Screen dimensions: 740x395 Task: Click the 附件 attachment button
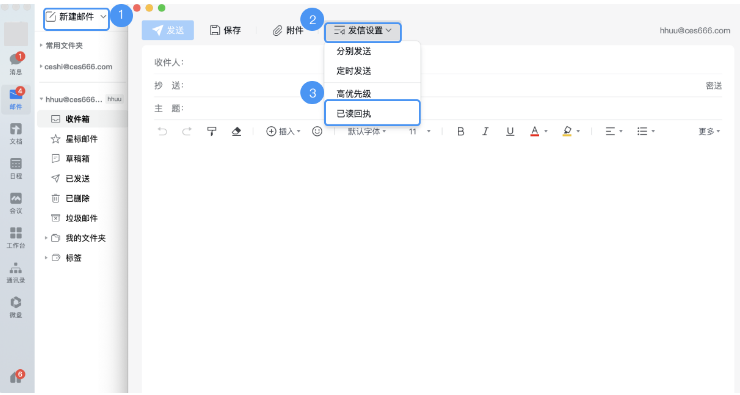(288, 30)
